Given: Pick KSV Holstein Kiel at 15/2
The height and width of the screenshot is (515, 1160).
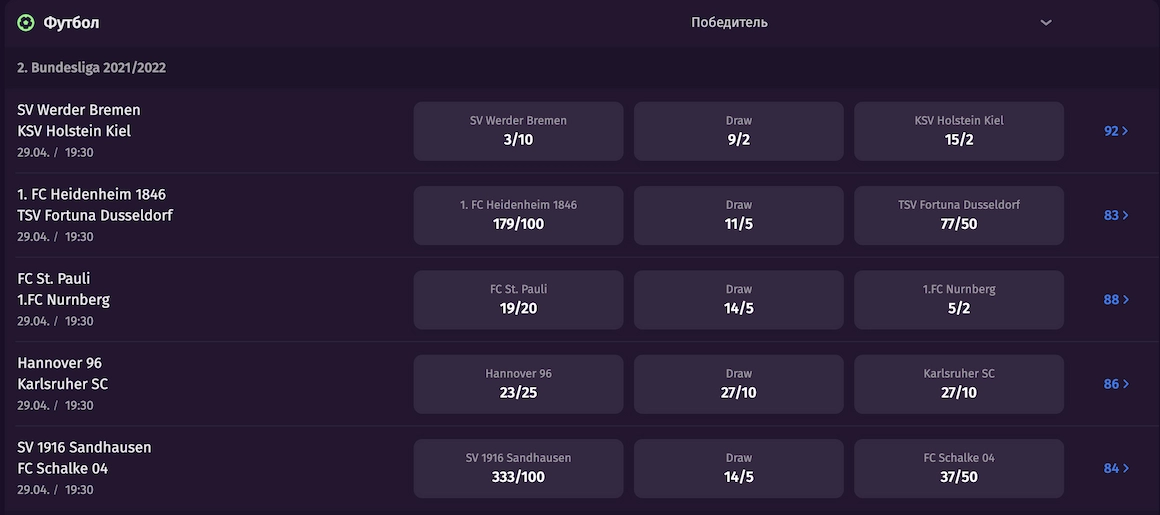Looking at the screenshot, I should coord(959,131).
